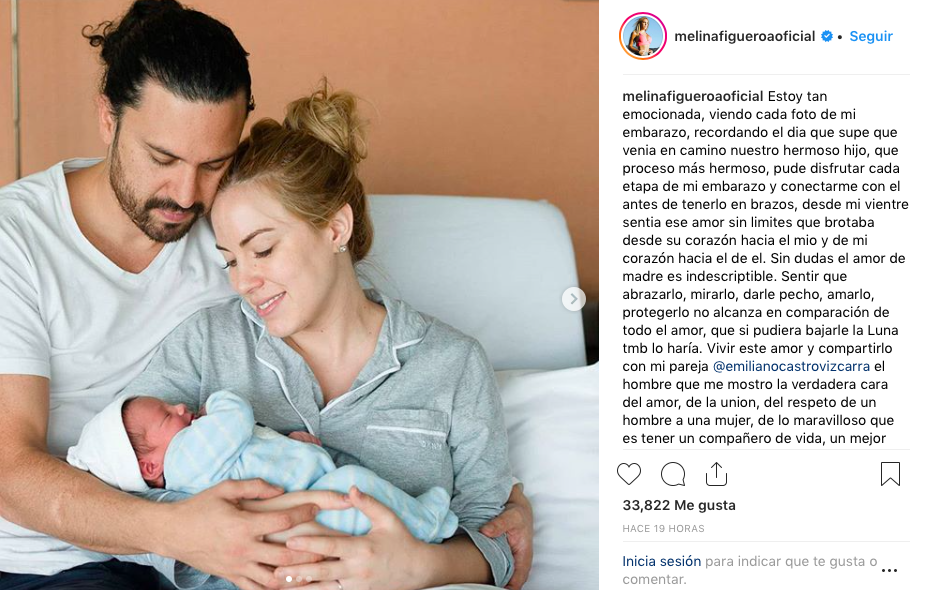Share the post using the upload arrow icon
Screen dimensions: 929x590
click(716, 474)
